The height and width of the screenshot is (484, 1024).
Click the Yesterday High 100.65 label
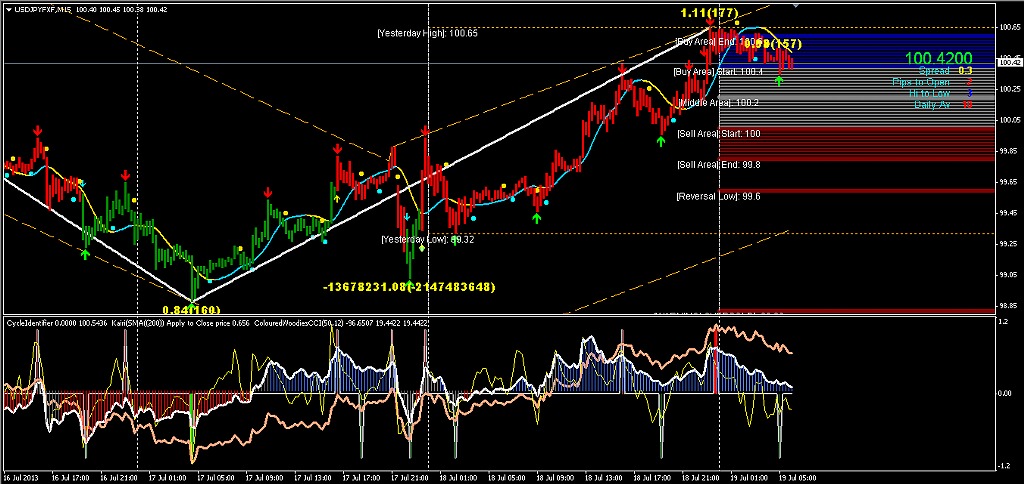(x=427, y=33)
